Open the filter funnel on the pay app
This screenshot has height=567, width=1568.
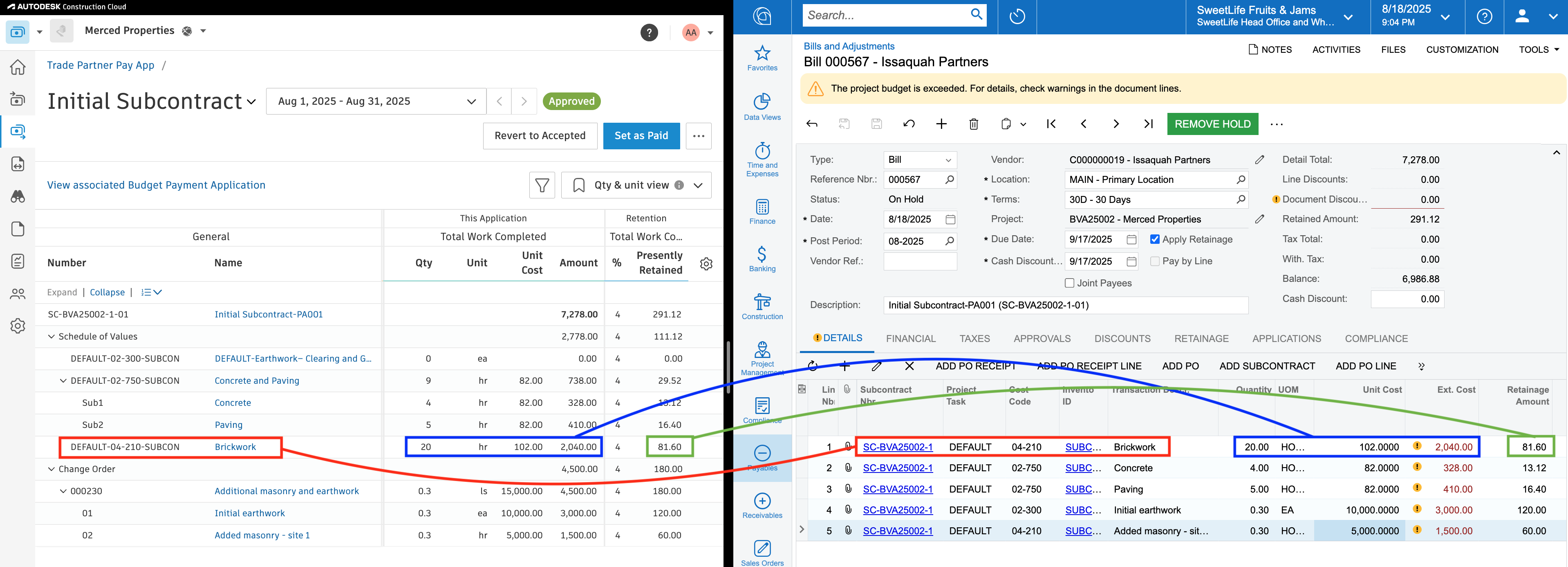(541, 184)
